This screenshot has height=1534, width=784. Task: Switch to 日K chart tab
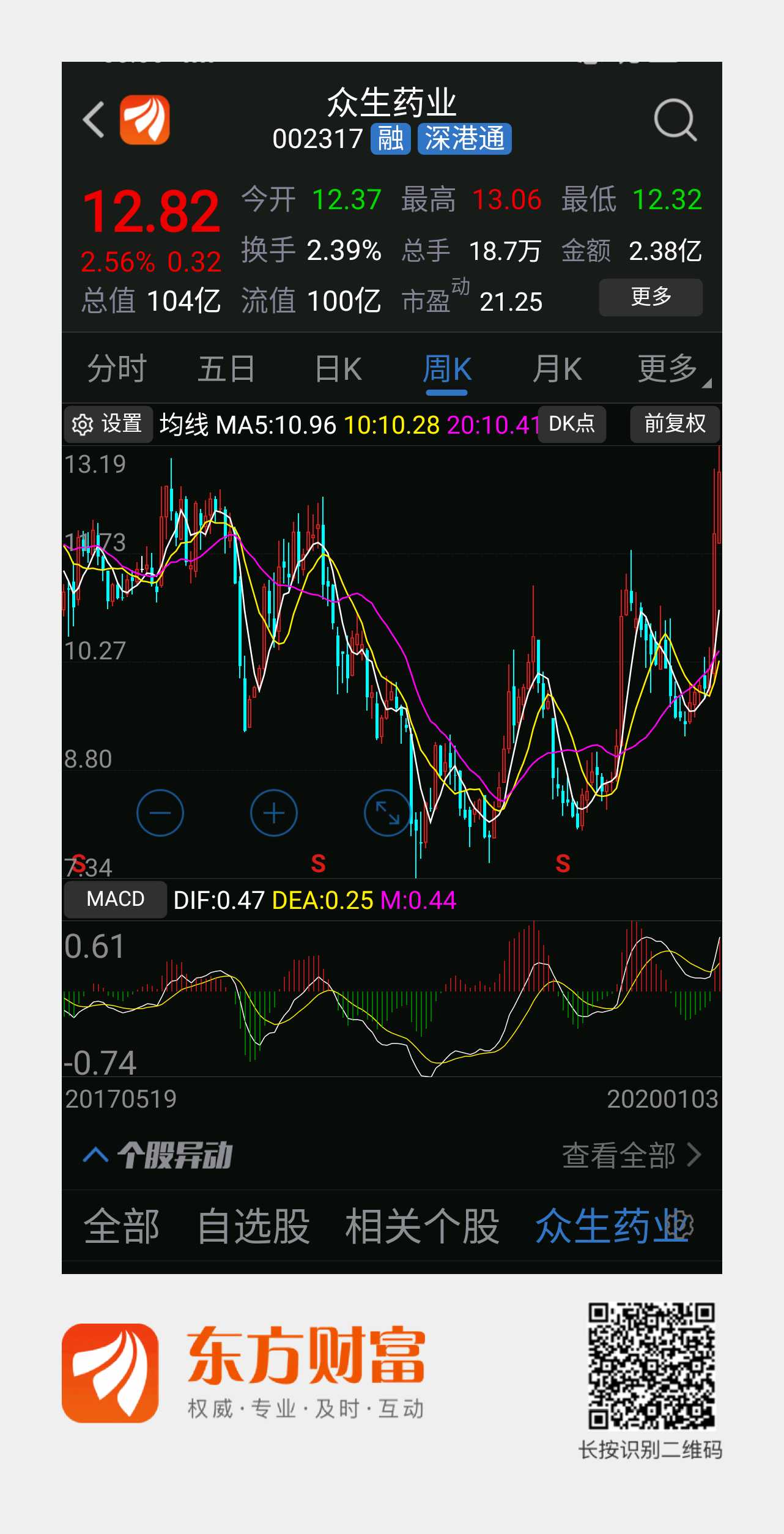point(338,369)
